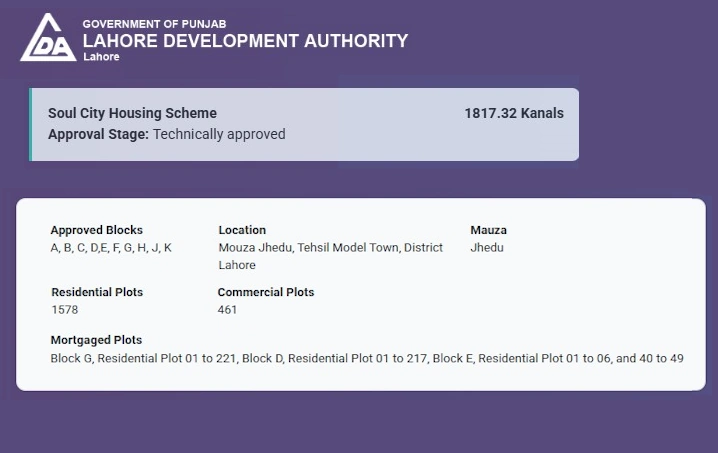
Task: Click the Commercial Plots heading
Action: 266,292
